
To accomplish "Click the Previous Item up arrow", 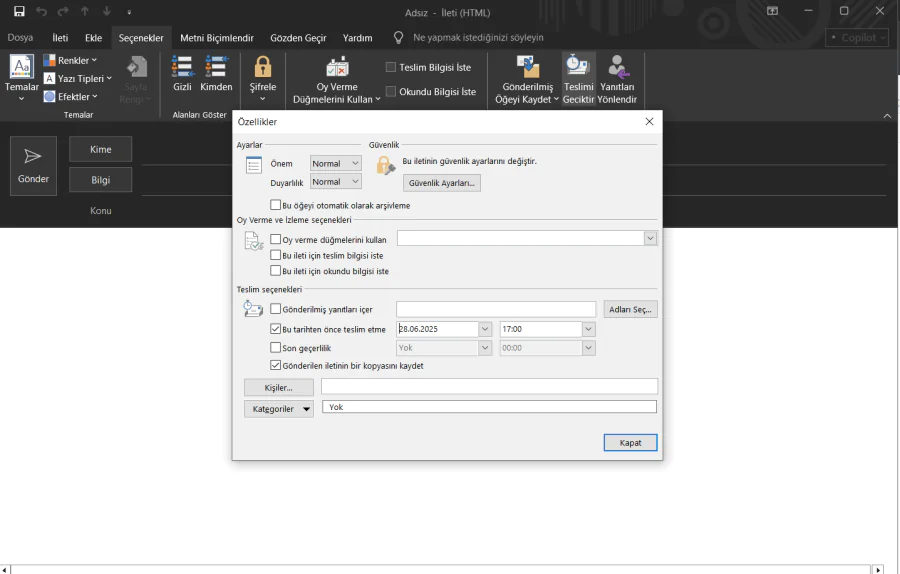I will [x=85, y=11].
